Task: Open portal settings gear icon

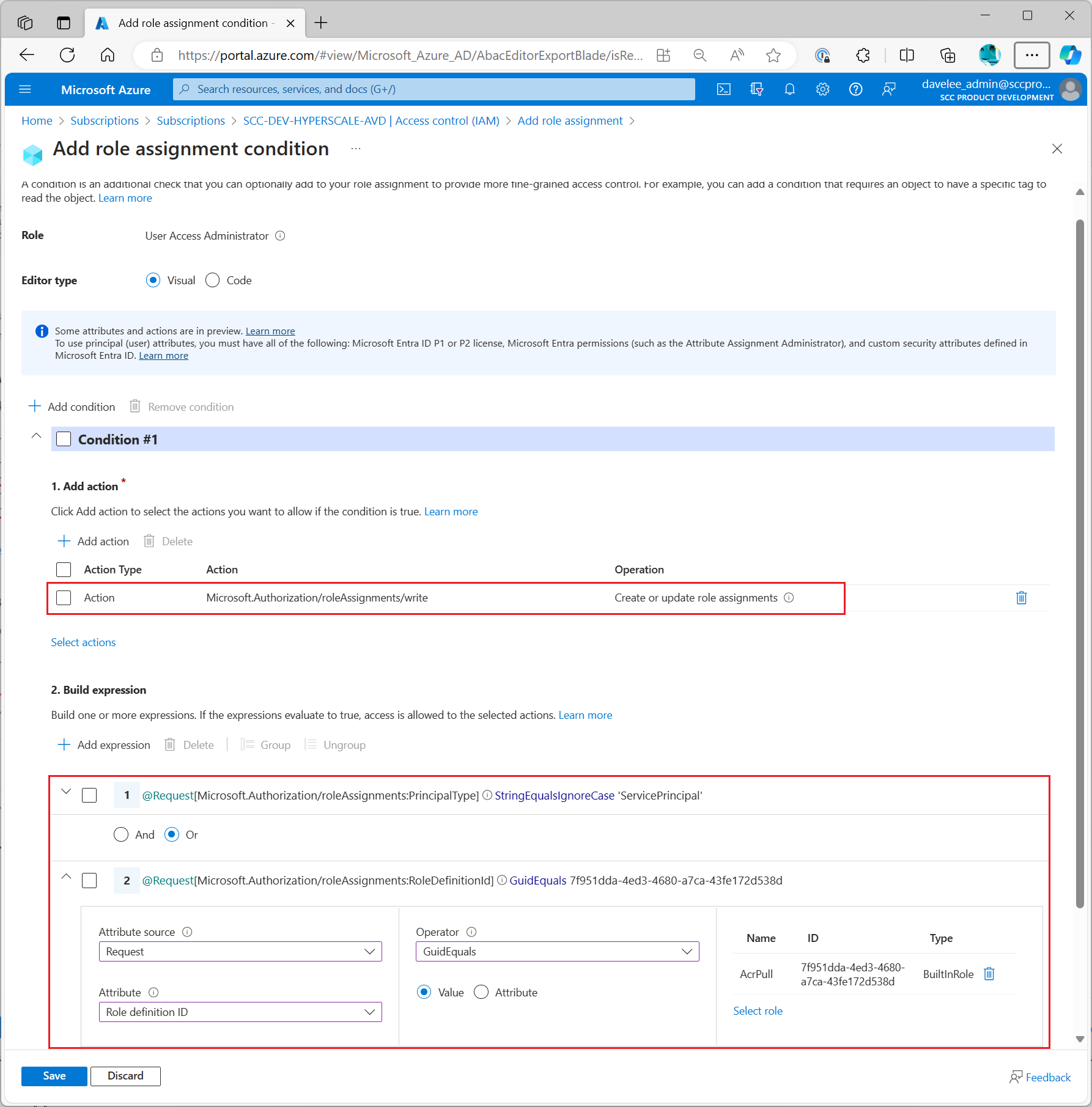Action: (822, 89)
